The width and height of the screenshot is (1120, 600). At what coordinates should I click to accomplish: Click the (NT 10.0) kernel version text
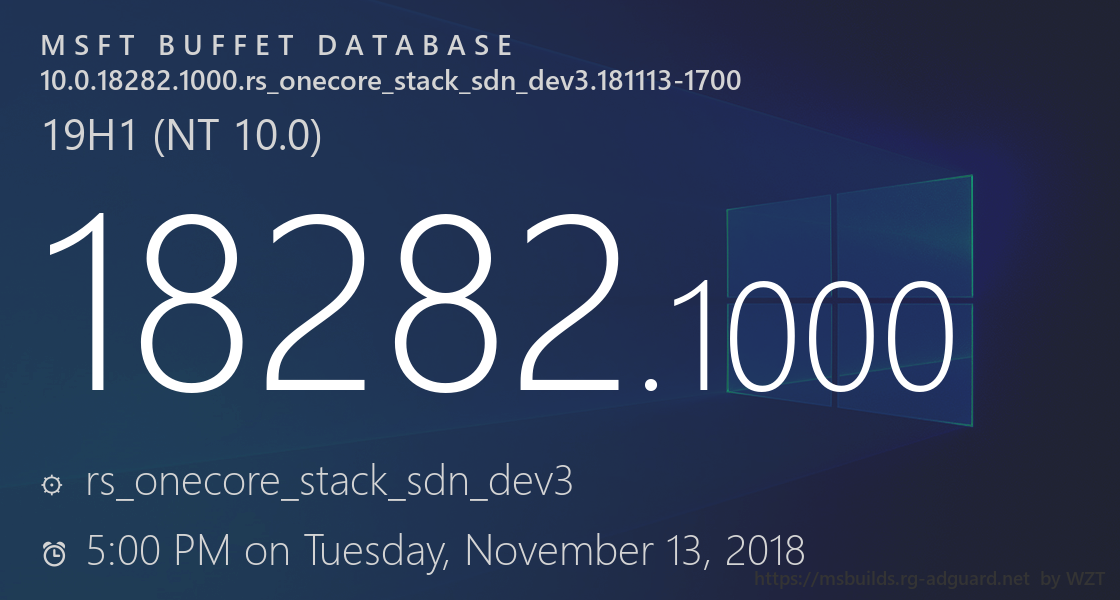click(239, 135)
